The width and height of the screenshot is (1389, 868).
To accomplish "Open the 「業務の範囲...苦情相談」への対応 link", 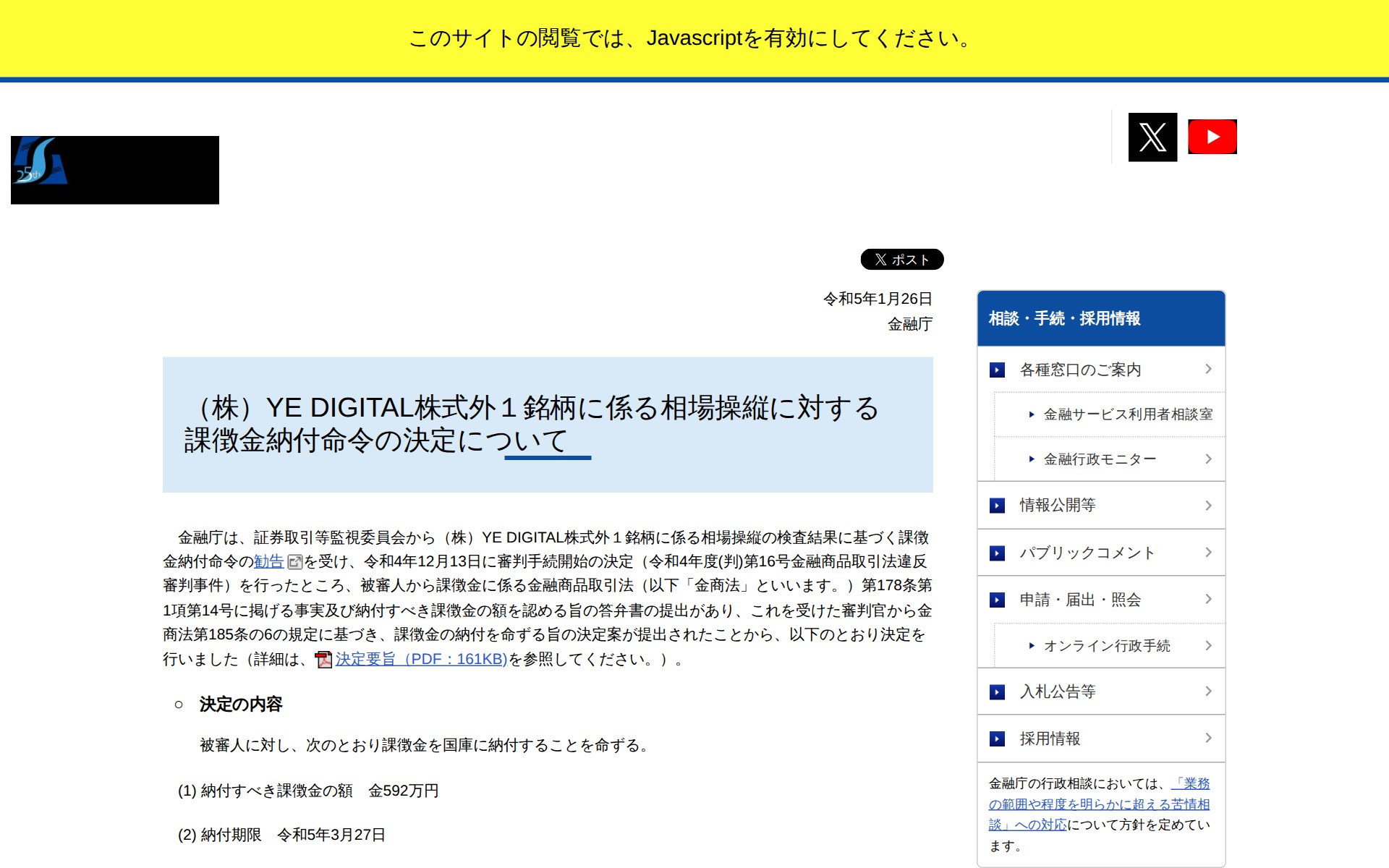I will (x=1098, y=804).
